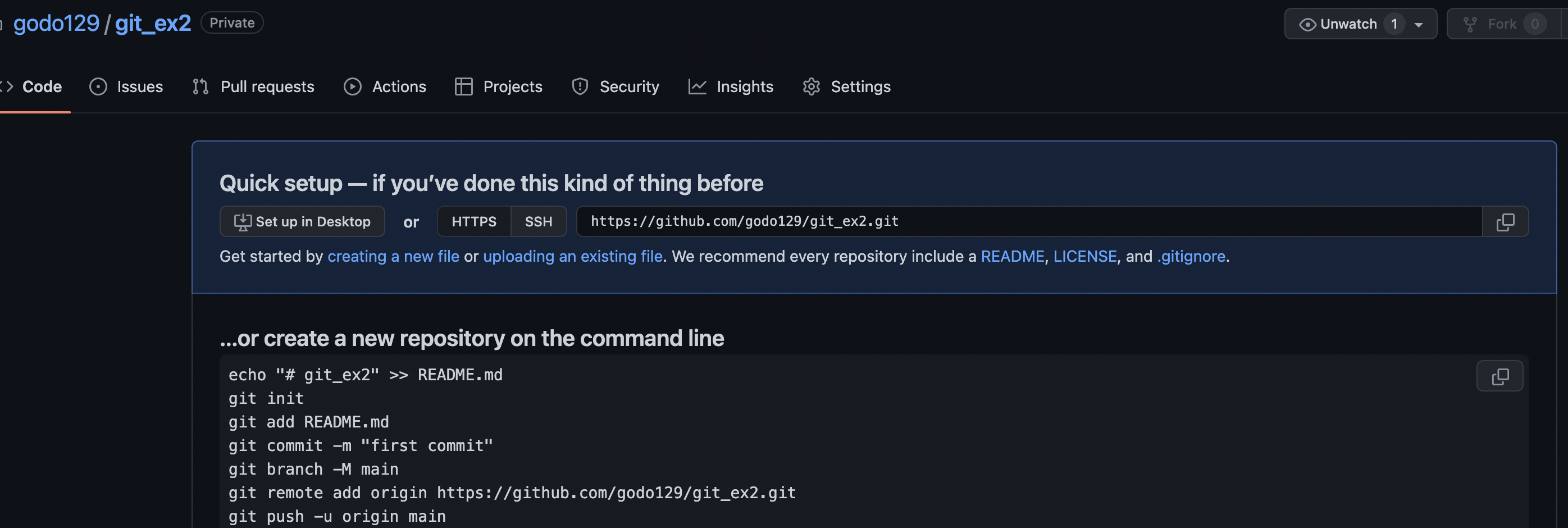Click the Security shield icon

[580, 87]
